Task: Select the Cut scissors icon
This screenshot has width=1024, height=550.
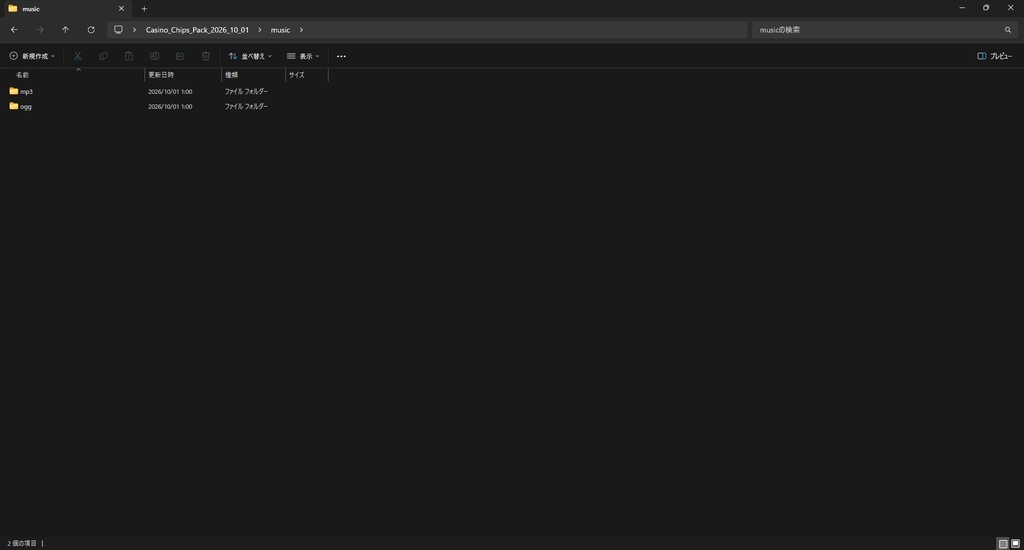Action: (78, 56)
